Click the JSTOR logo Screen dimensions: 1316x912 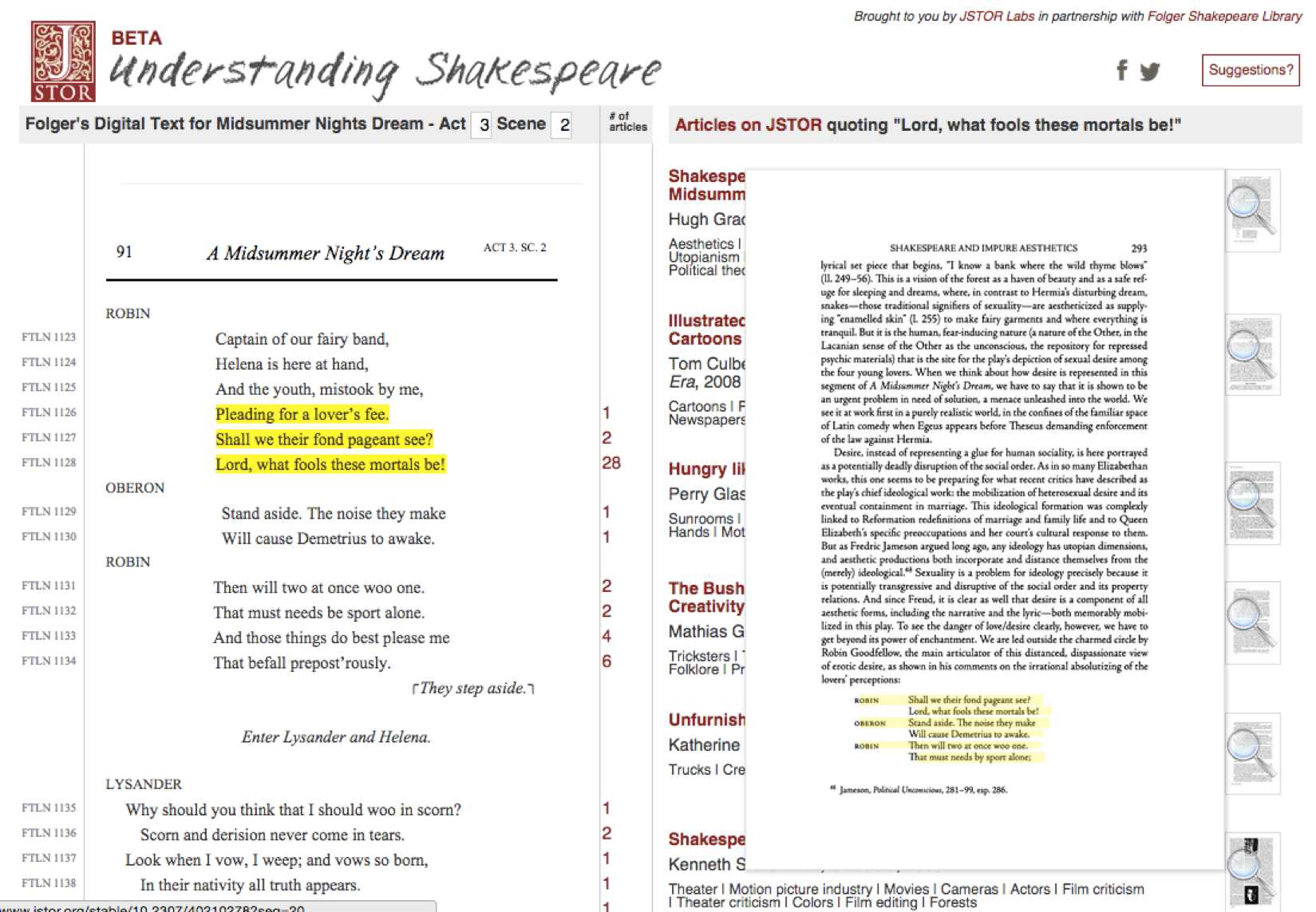click(x=63, y=61)
